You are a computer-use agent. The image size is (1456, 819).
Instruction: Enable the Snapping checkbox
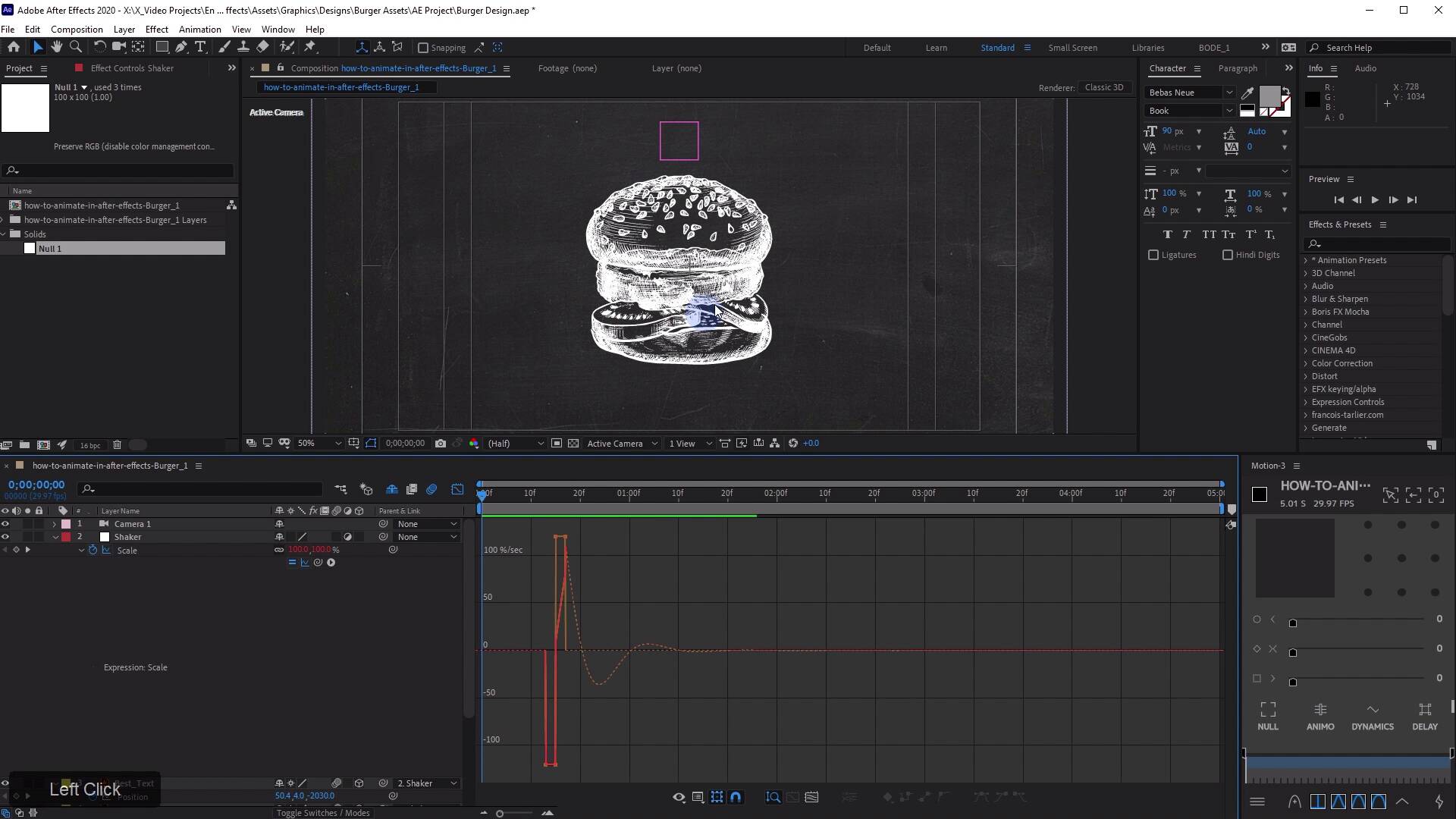[423, 48]
